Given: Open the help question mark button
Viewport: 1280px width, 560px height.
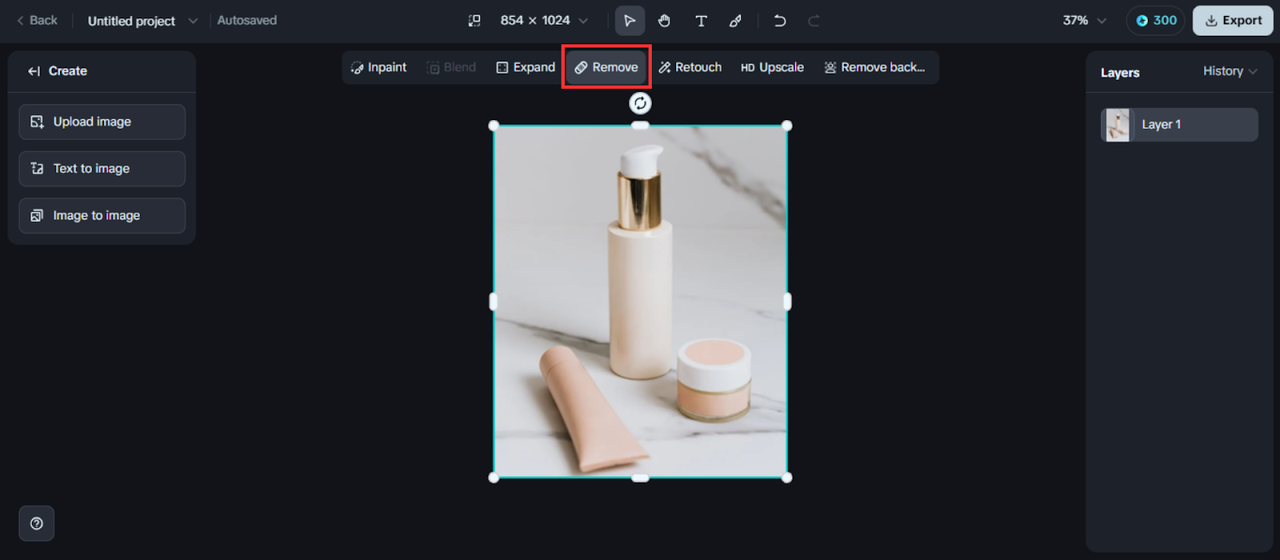Looking at the screenshot, I should click(37, 523).
